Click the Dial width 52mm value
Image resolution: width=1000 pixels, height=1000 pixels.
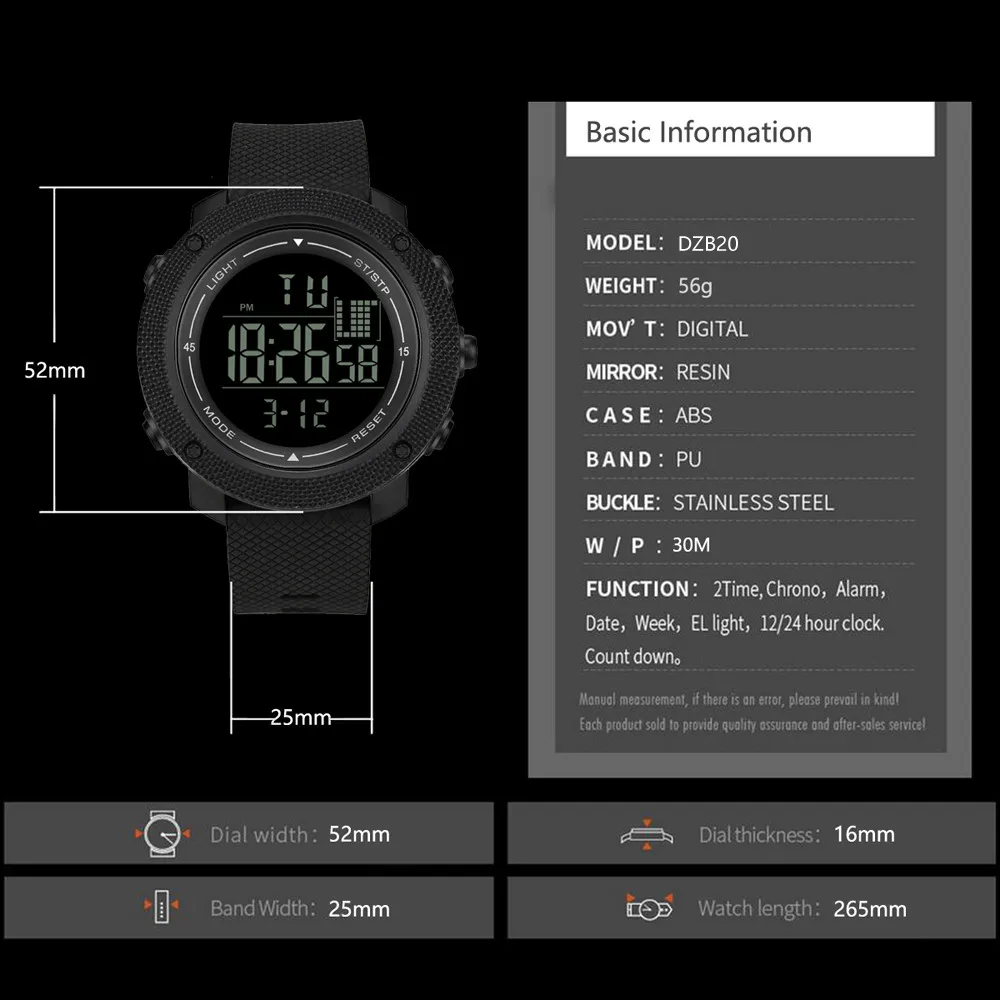(x=359, y=834)
